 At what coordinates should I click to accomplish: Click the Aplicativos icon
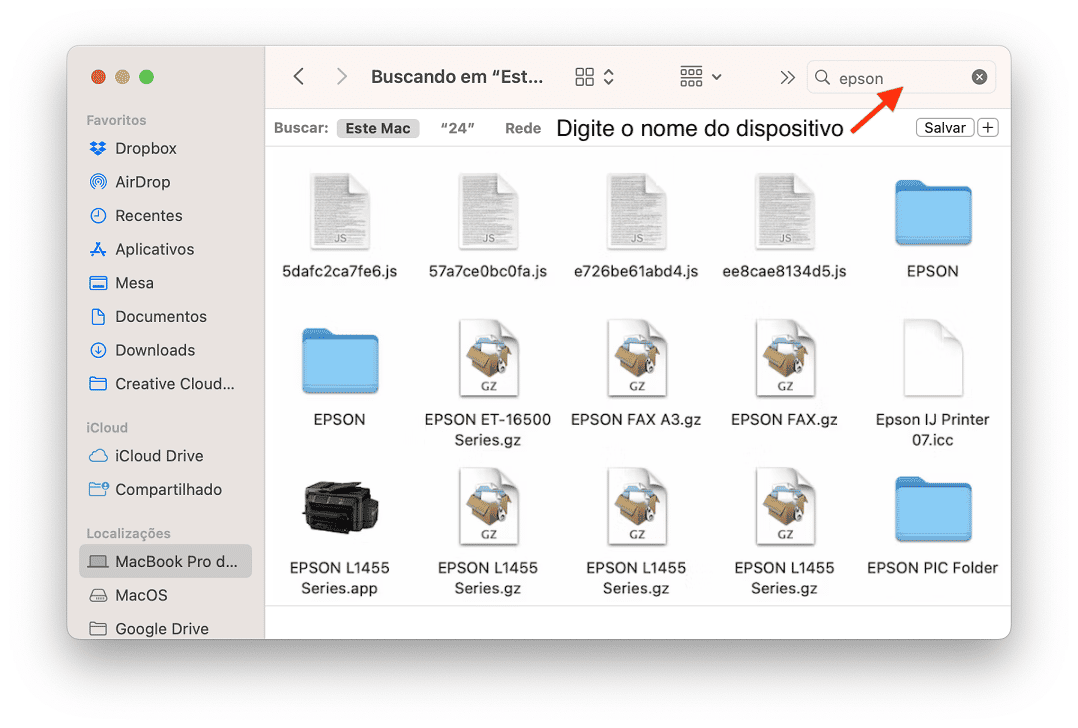[98, 250]
